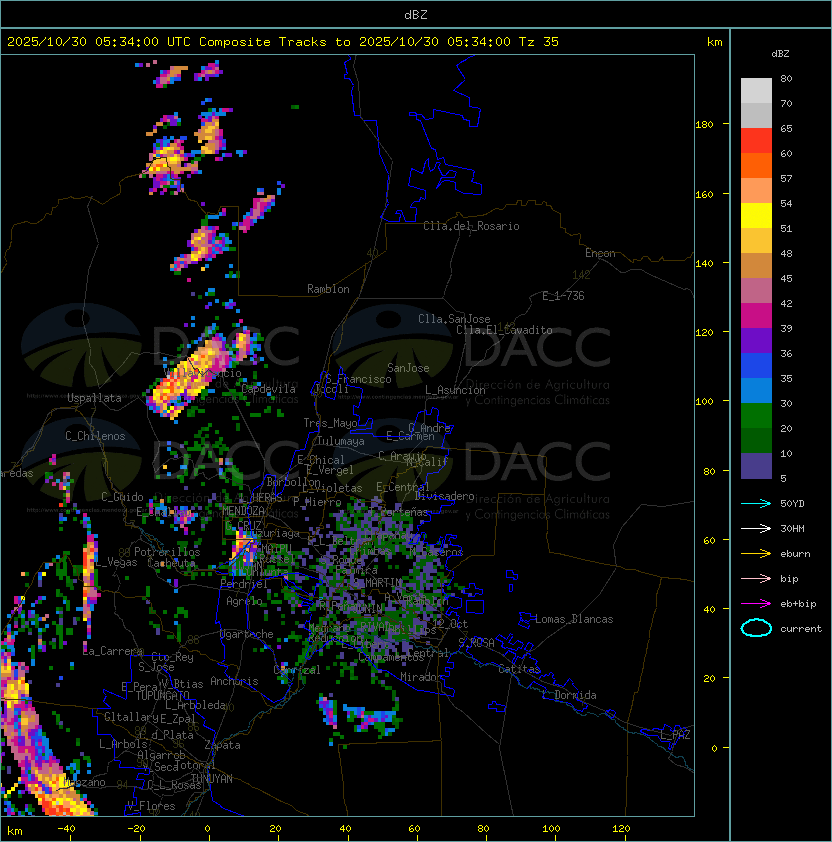Click the 'Clla.SanJose' map label
This screenshot has height=842, width=832.
(454, 319)
